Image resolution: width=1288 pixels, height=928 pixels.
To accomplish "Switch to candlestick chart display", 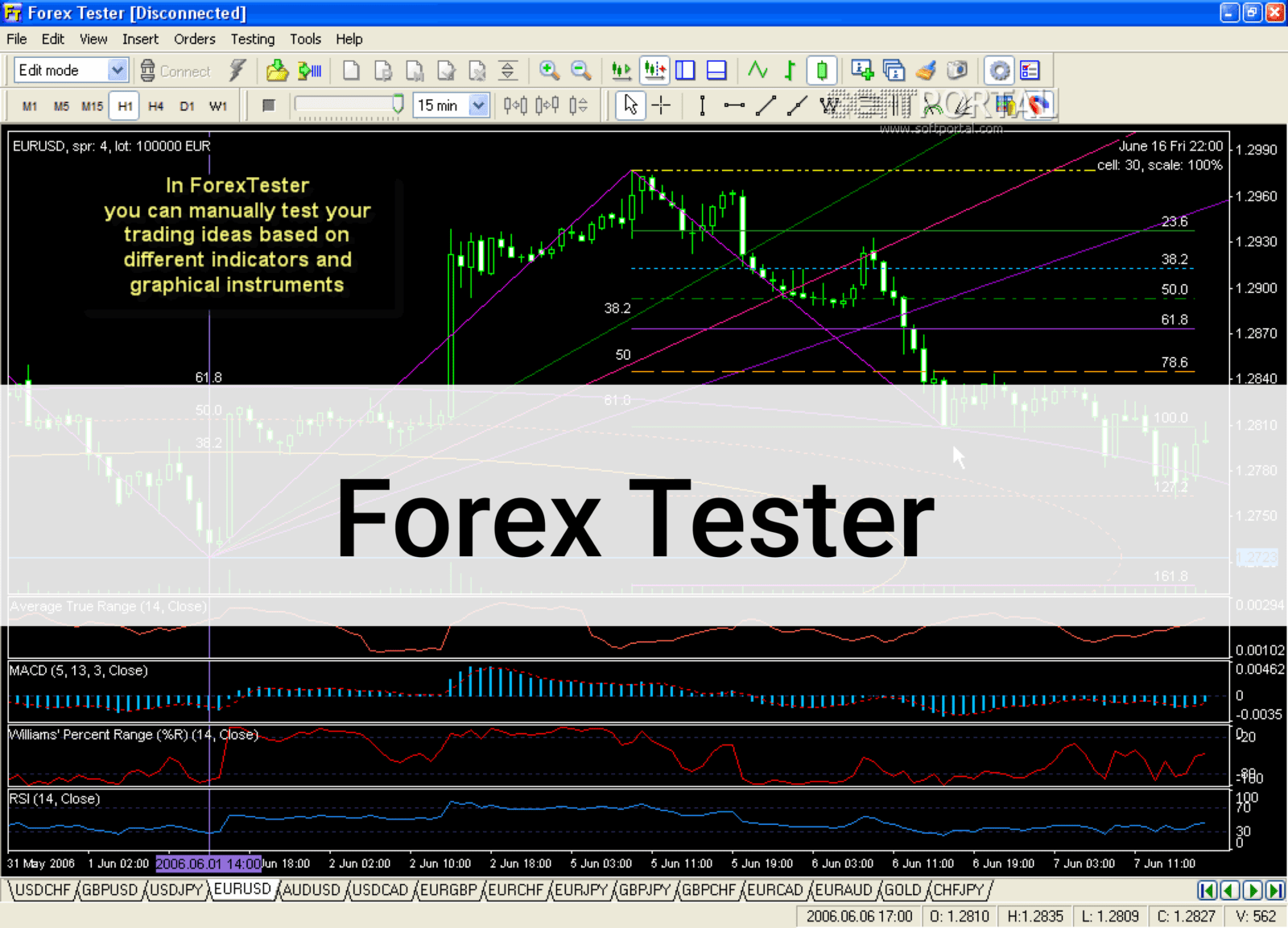I will click(822, 71).
